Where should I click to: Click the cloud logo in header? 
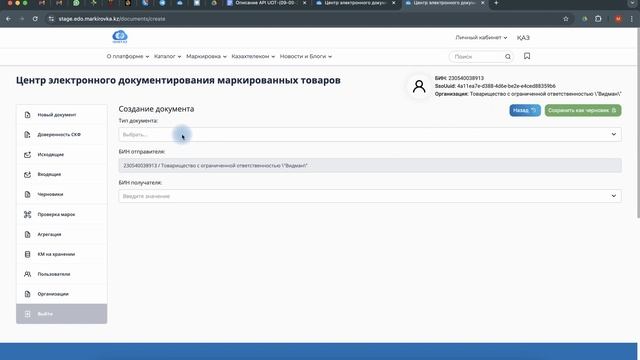click(120, 37)
